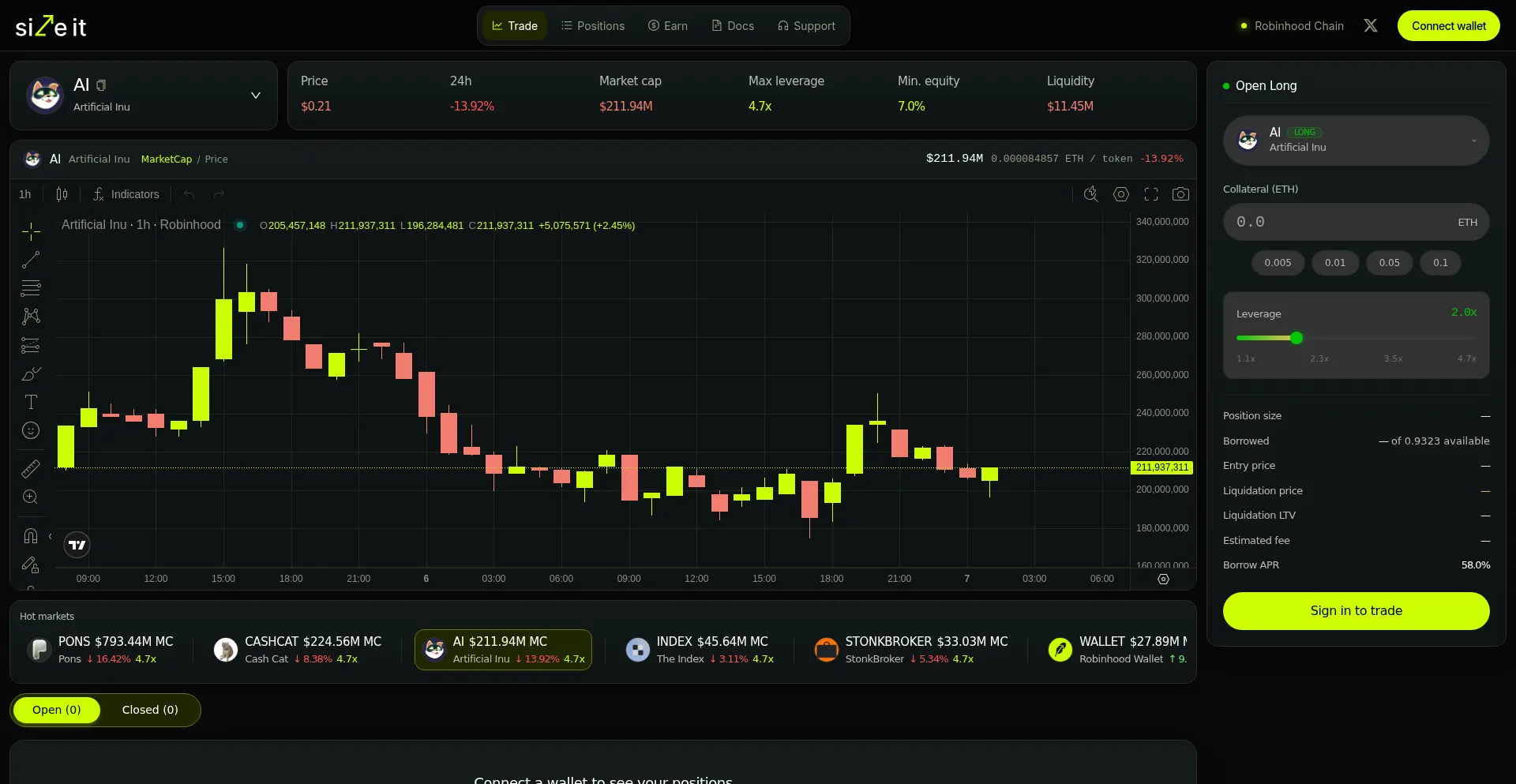Open the Support tab
Image resolution: width=1516 pixels, height=784 pixels.
(x=806, y=26)
